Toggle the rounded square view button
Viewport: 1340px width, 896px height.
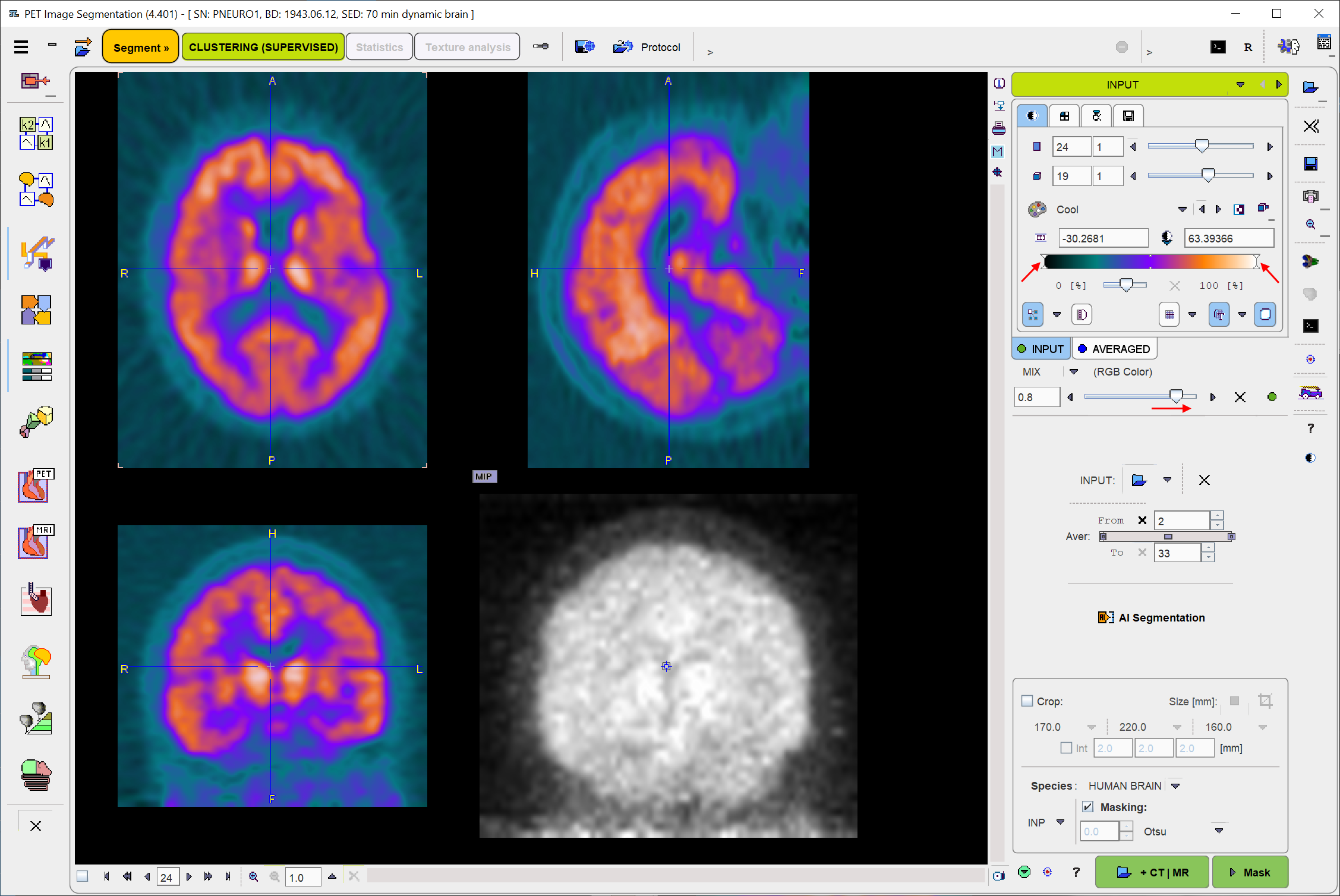(1265, 314)
